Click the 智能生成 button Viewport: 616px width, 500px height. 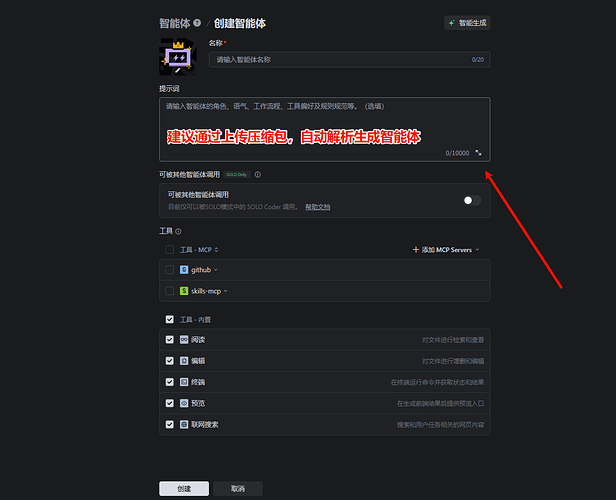point(467,23)
